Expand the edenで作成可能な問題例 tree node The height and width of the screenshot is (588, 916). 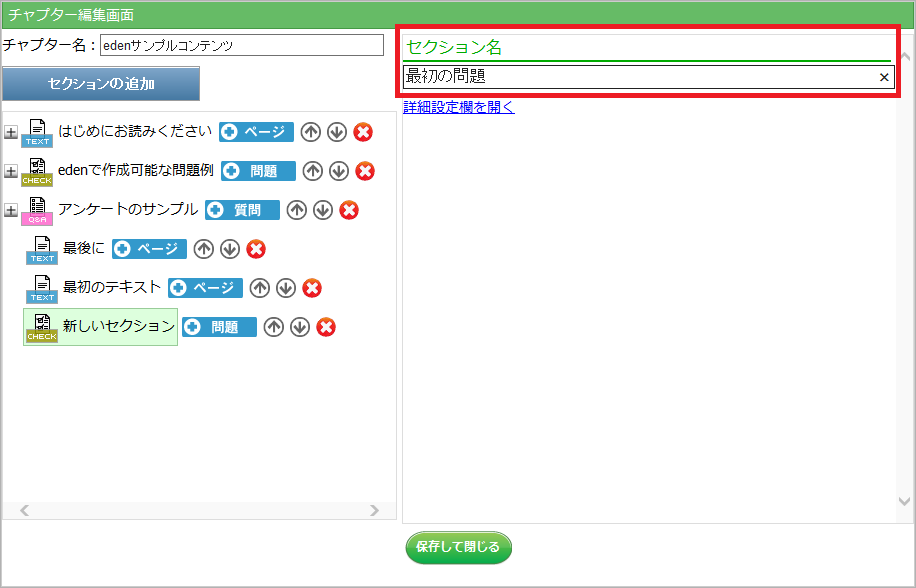point(11,171)
